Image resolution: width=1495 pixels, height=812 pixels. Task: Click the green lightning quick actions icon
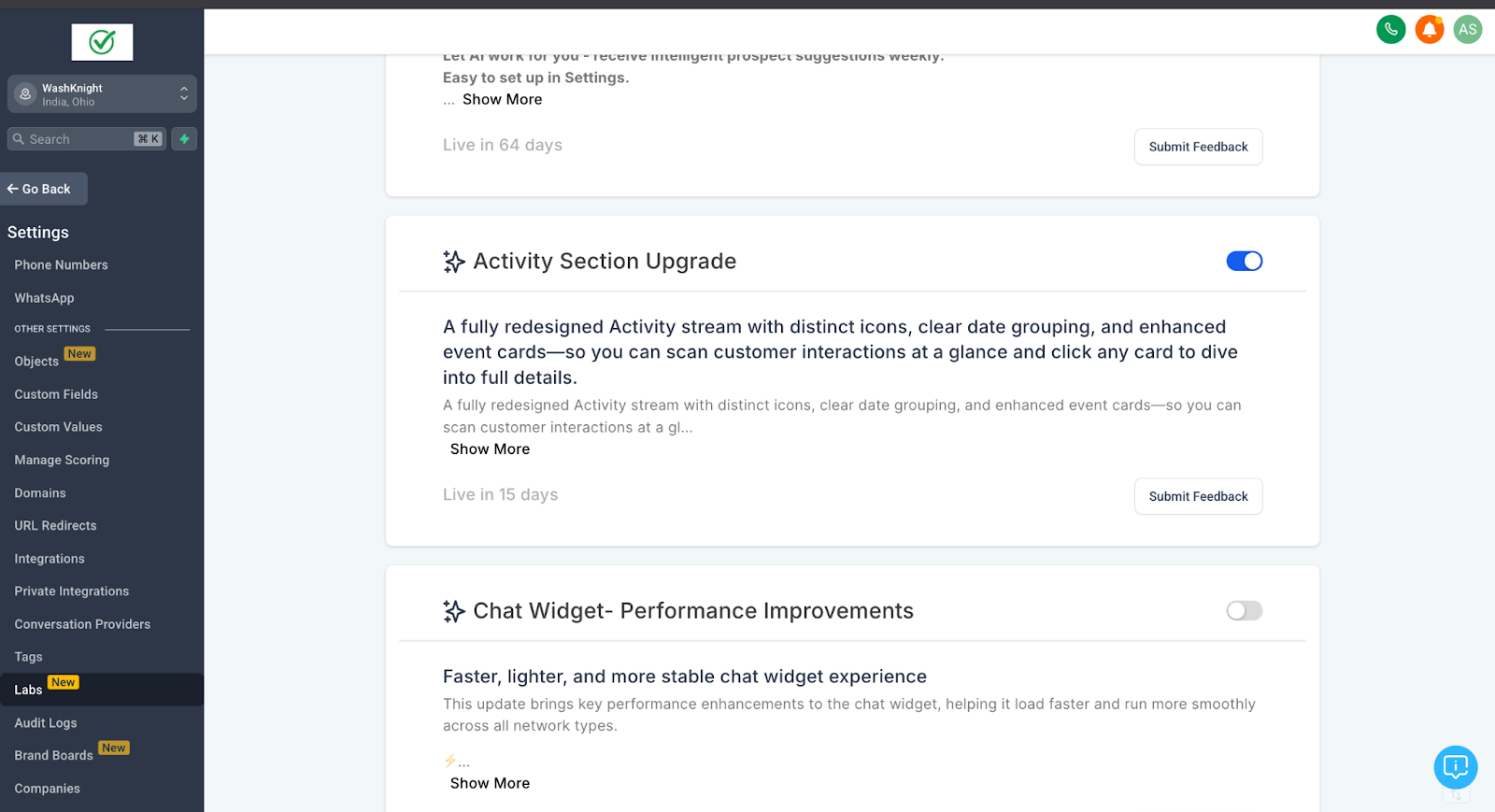(x=184, y=139)
